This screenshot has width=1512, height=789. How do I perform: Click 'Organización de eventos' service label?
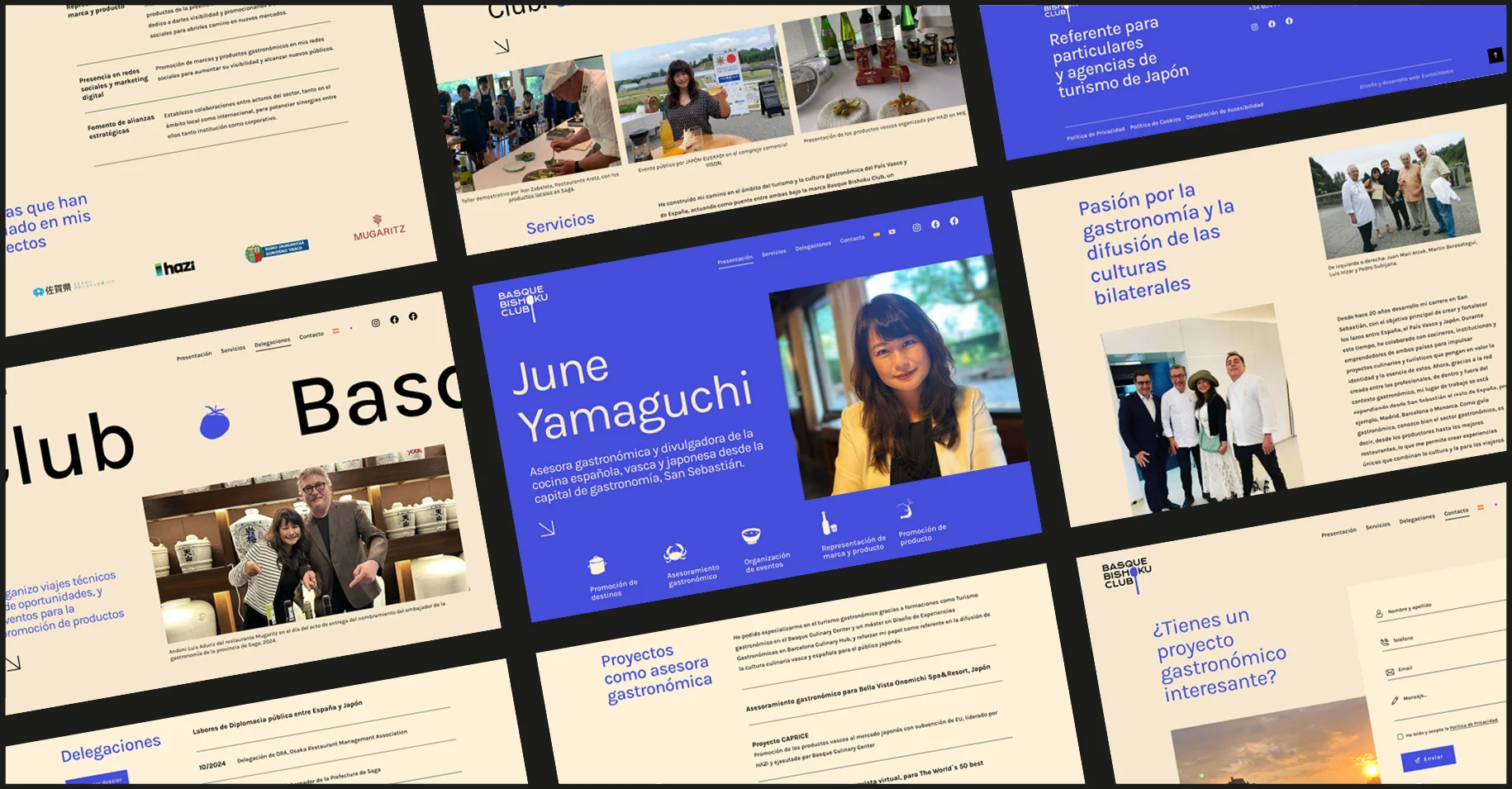coord(768,563)
